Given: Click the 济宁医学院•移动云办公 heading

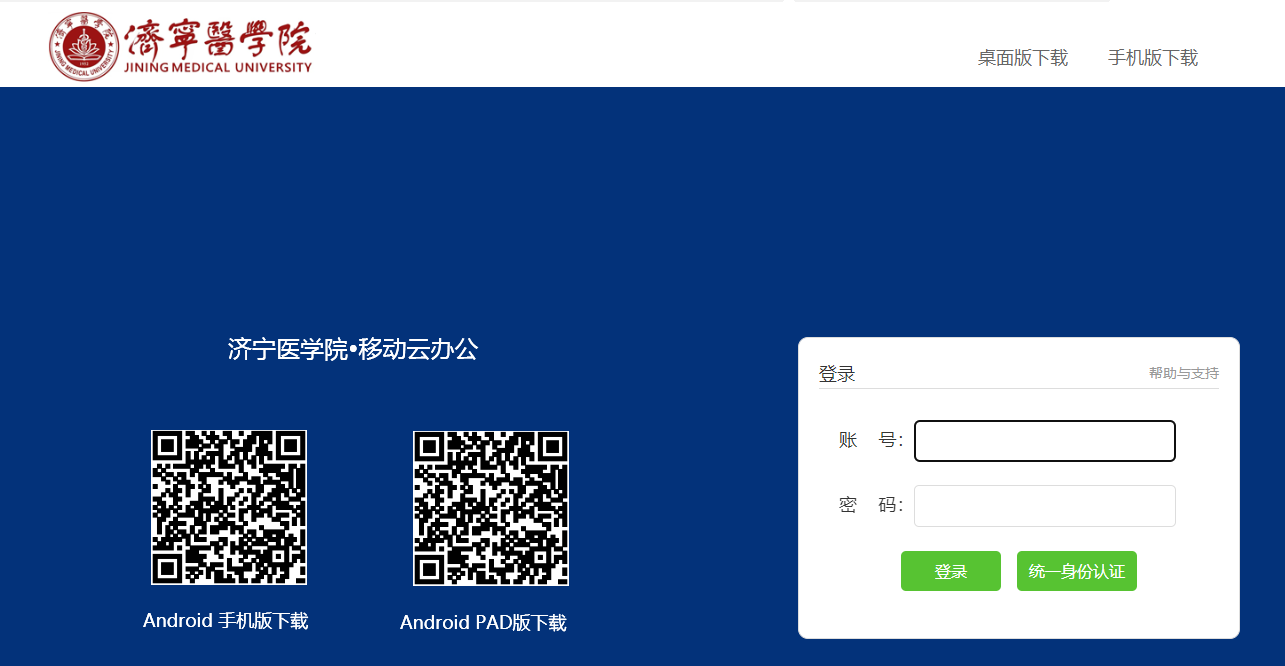Looking at the screenshot, I should 353,349.
